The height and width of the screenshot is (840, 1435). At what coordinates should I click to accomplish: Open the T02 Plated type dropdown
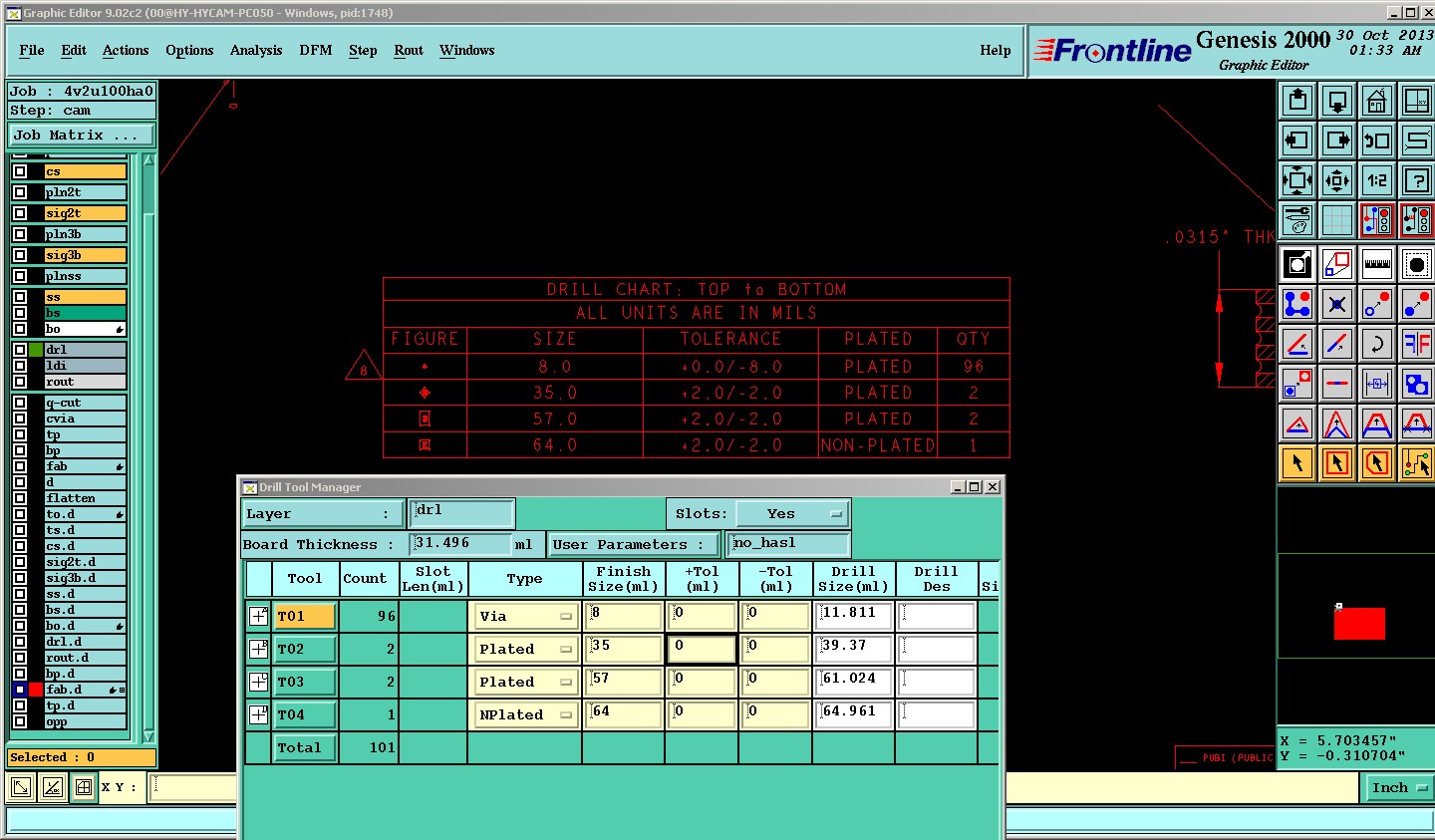click(x=525, y=650)
